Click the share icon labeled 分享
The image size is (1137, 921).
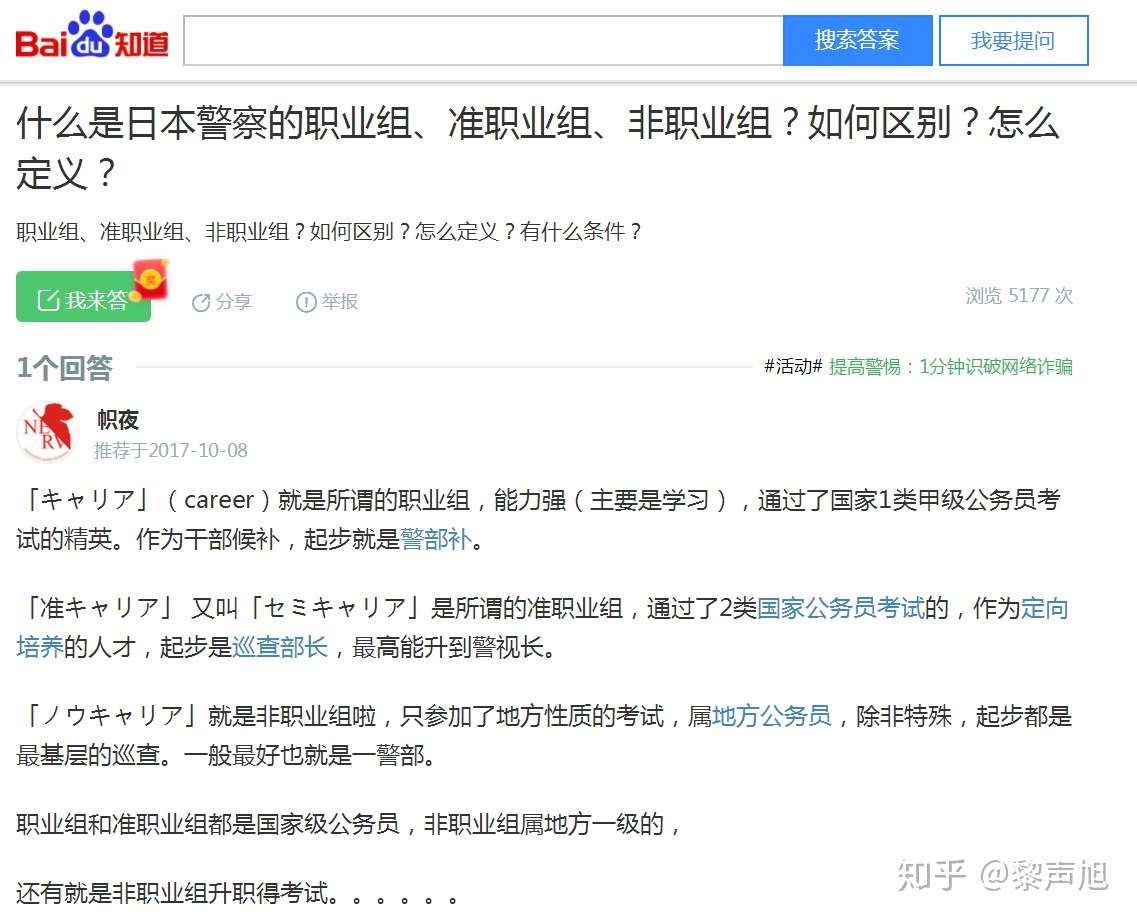[x=201, y=302]
